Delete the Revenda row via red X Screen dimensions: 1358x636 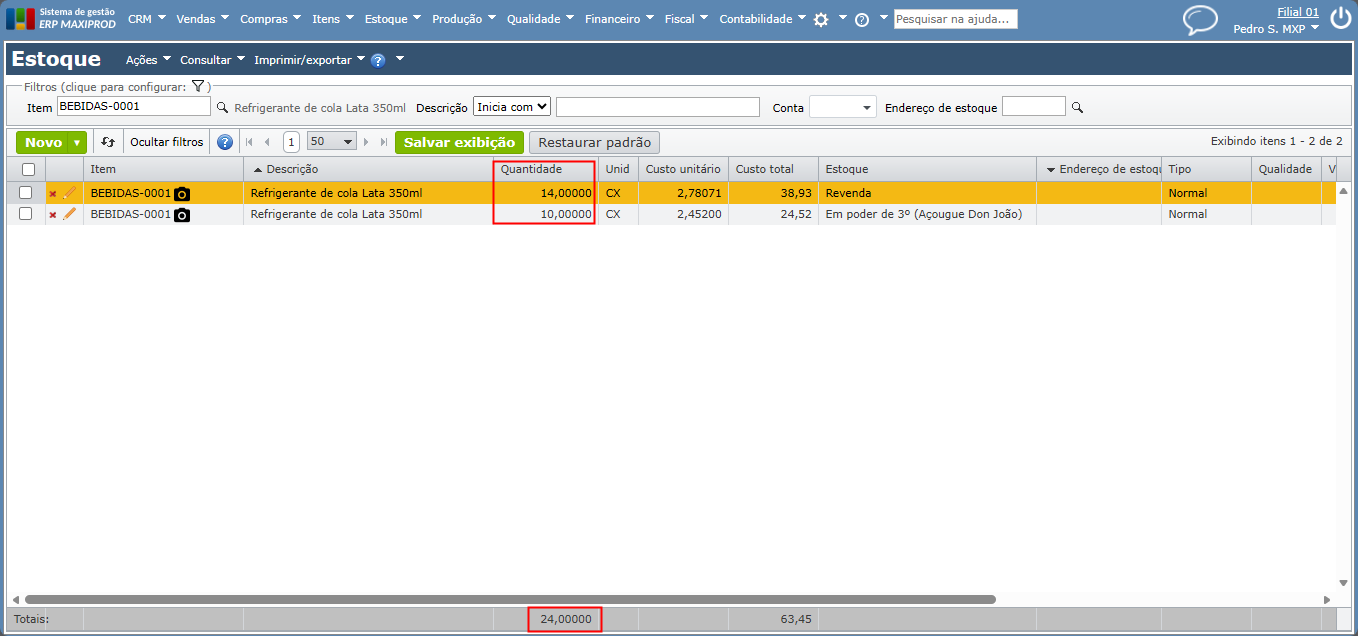[x=53, y=194]
